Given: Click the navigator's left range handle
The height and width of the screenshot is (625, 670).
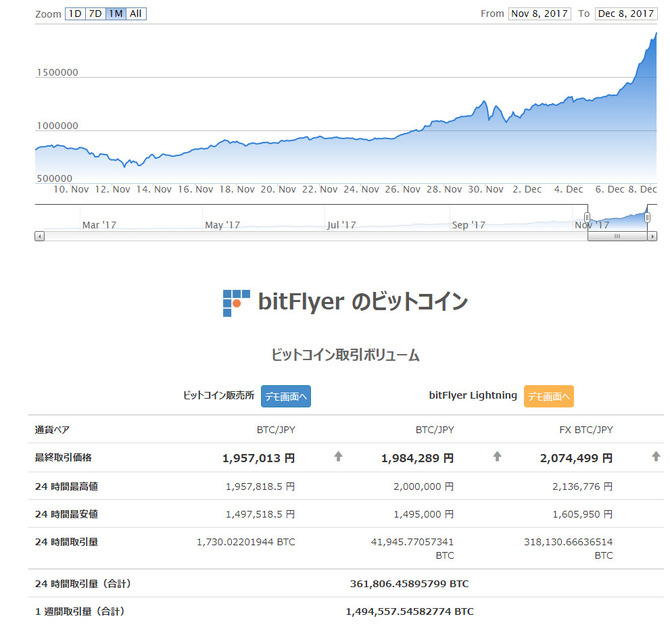Looking at the screenshot, I should point(587,217).
